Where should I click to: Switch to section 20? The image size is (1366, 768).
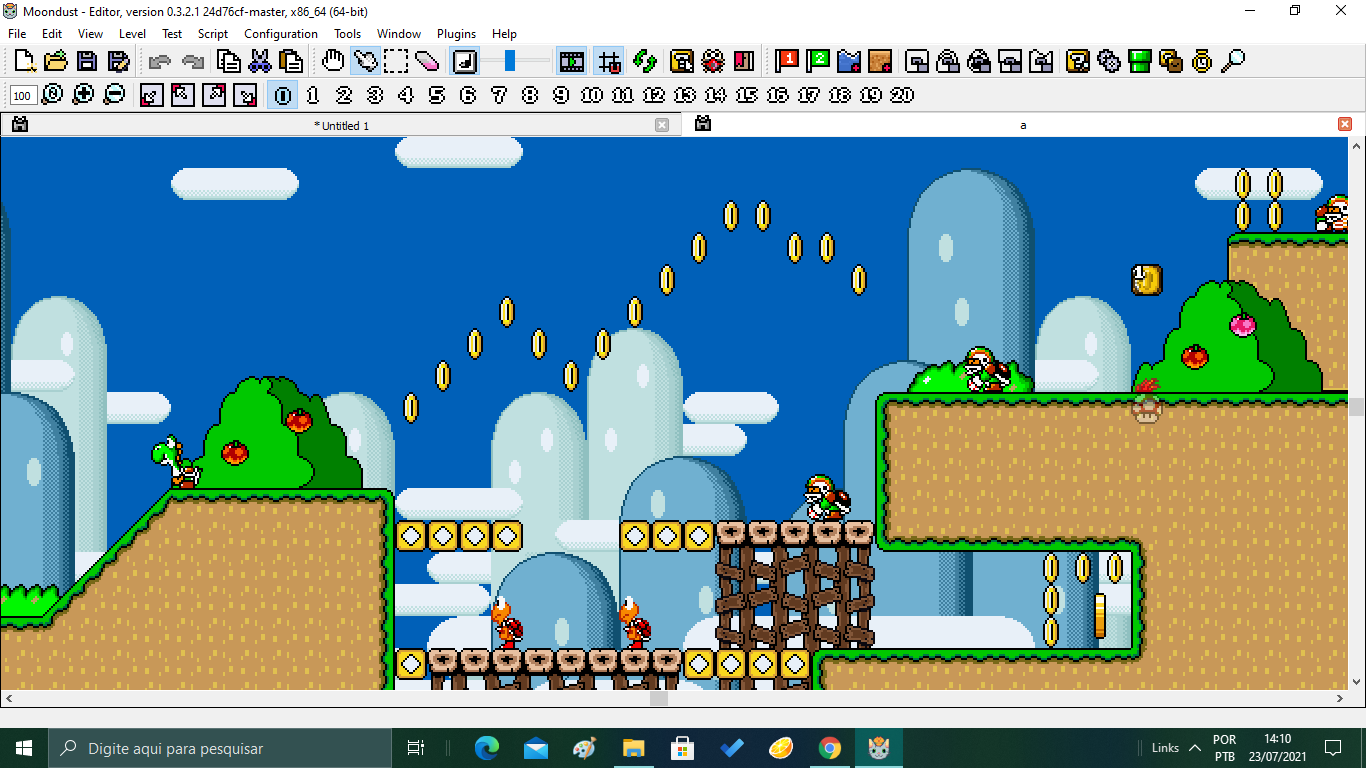click(x=902, y=95)
